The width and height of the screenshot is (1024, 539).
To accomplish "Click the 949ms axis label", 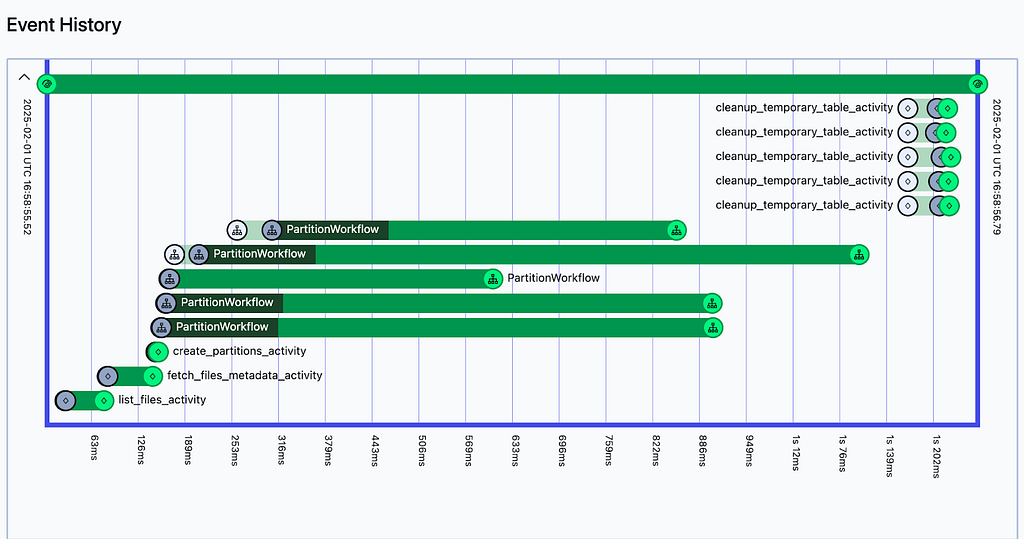I will (x=750, y=450).
